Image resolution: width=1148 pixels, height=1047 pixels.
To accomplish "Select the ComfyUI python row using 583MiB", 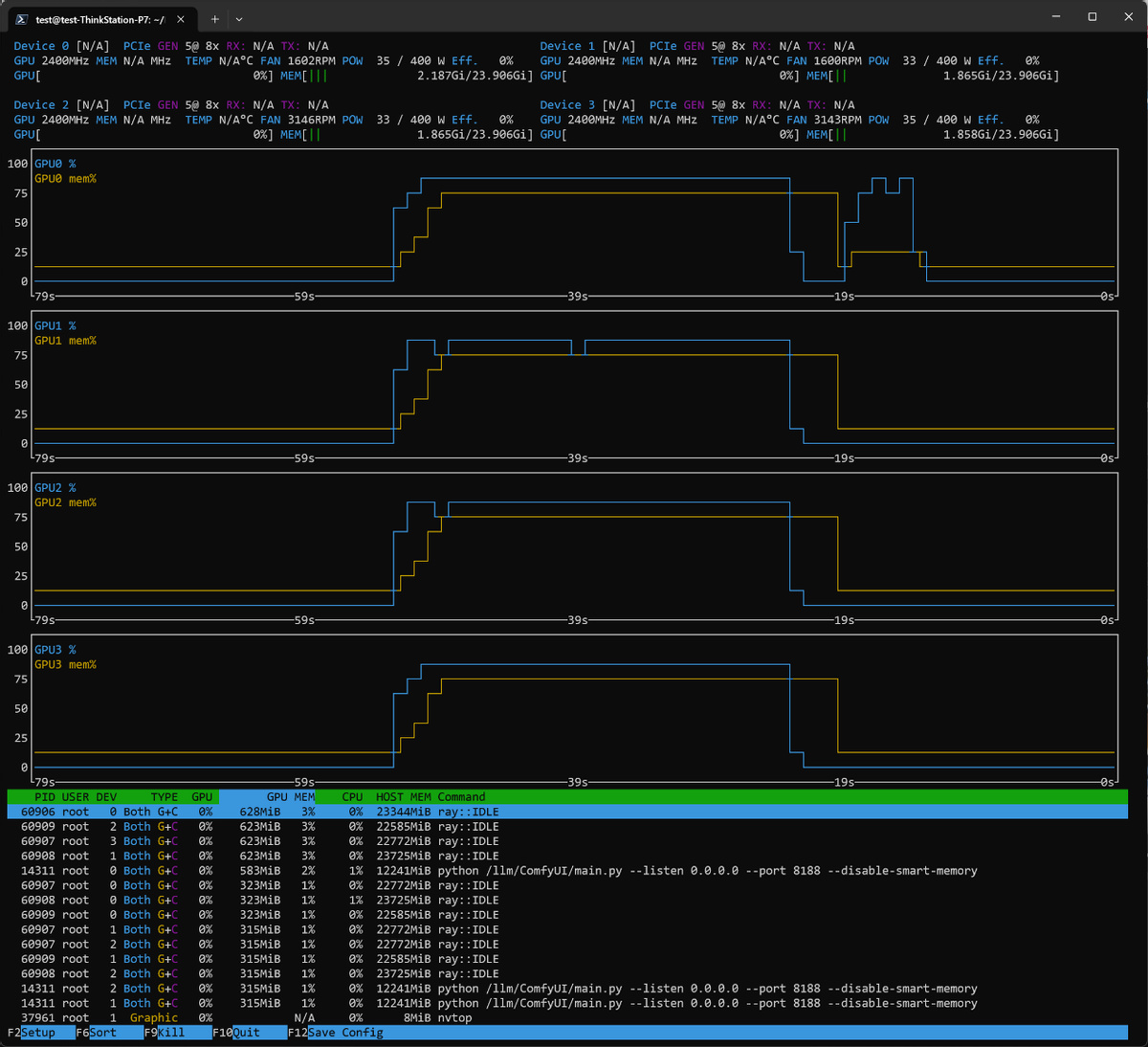I will 567,871.
